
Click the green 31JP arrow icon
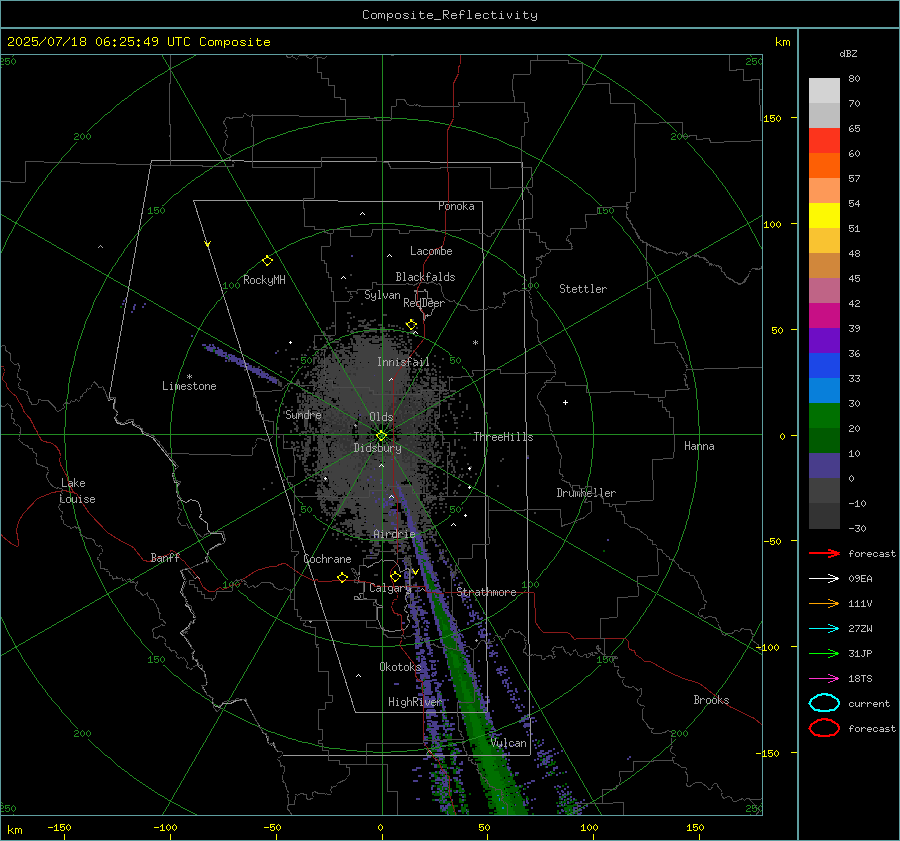point(824,653)
